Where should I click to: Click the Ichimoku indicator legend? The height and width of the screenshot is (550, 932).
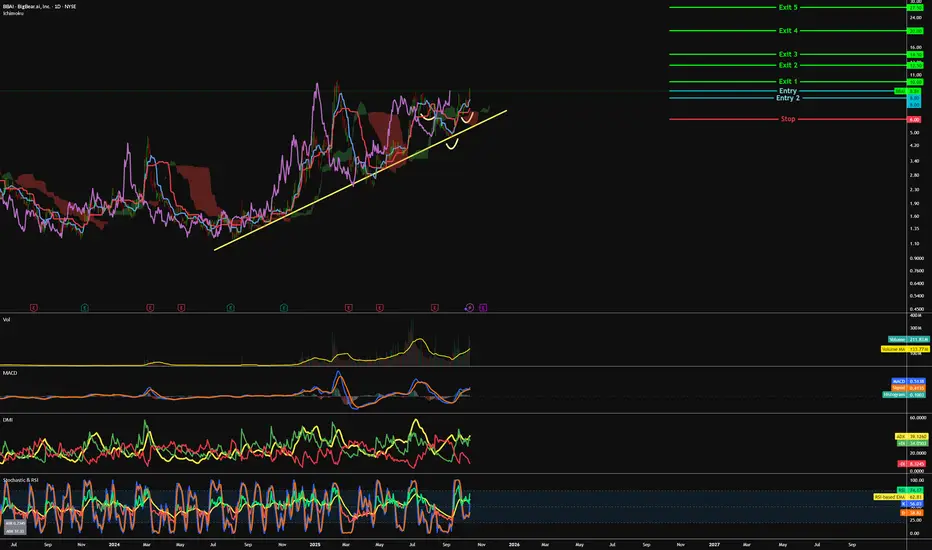click(13, 13)
